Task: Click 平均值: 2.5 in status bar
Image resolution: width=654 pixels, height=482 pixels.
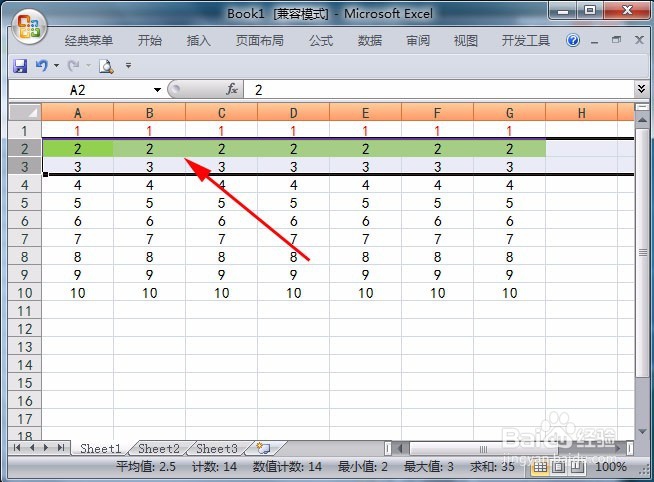Action: coord(146,467)
